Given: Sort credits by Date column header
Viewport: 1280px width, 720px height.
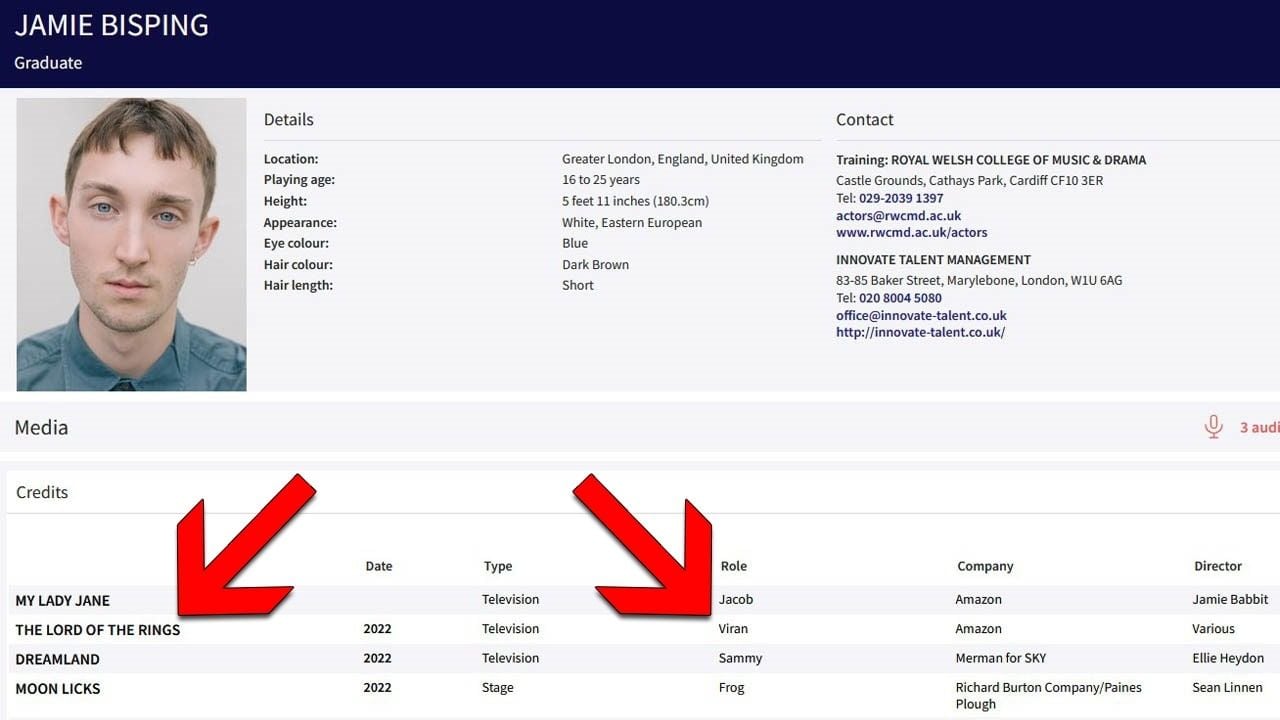Looking at the screenshot, I should click(378, 566).
